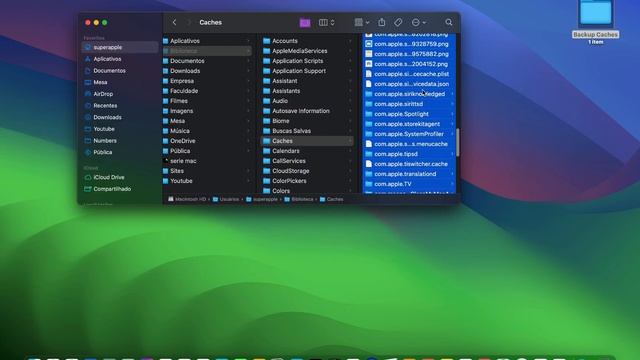Click the Tags toolbar icon
Image resolution: width=640 pixels, height=360 pixels.
tap(398, 22)
